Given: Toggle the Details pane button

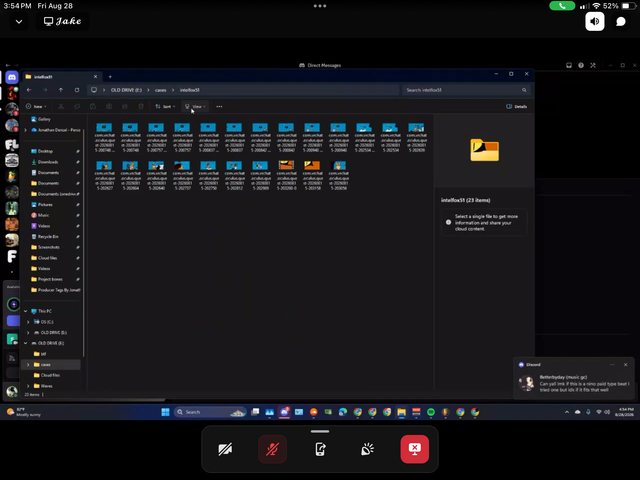Looking at the screenshot, I should [516, 107].
